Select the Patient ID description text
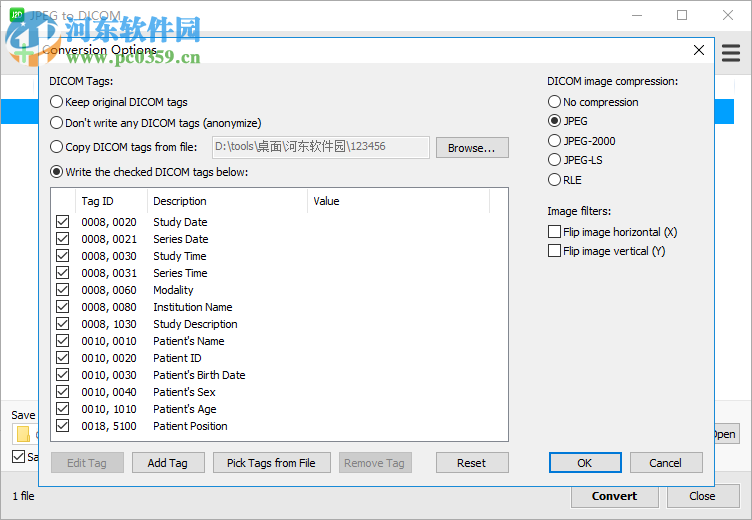The image size is (752, 520). (177, 358)
